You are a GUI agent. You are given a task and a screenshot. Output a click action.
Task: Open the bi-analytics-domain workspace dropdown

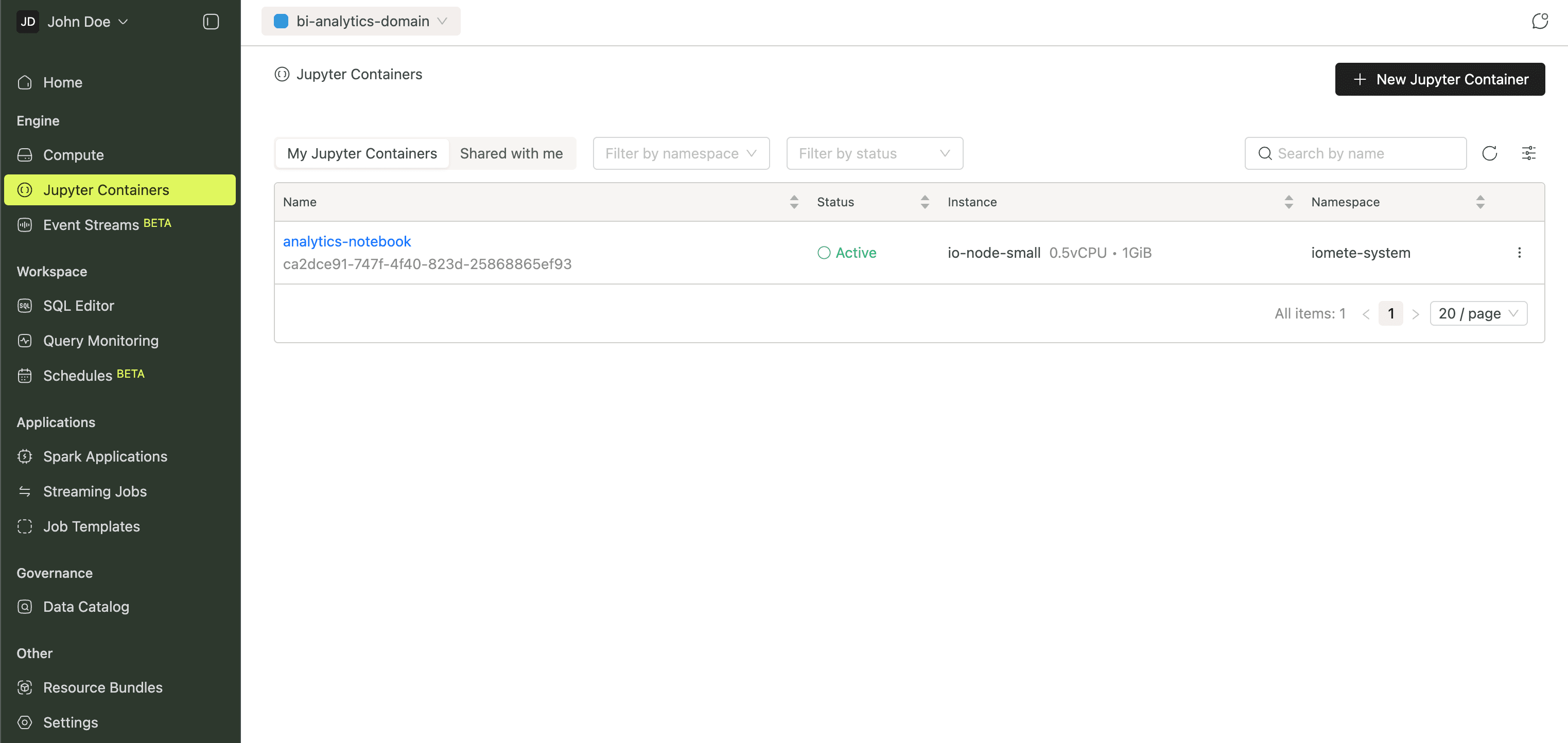click(x=361, y=21)
